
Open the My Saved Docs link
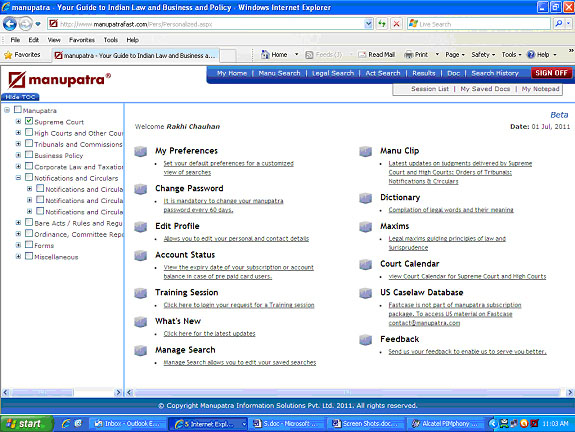pos(485,89)
